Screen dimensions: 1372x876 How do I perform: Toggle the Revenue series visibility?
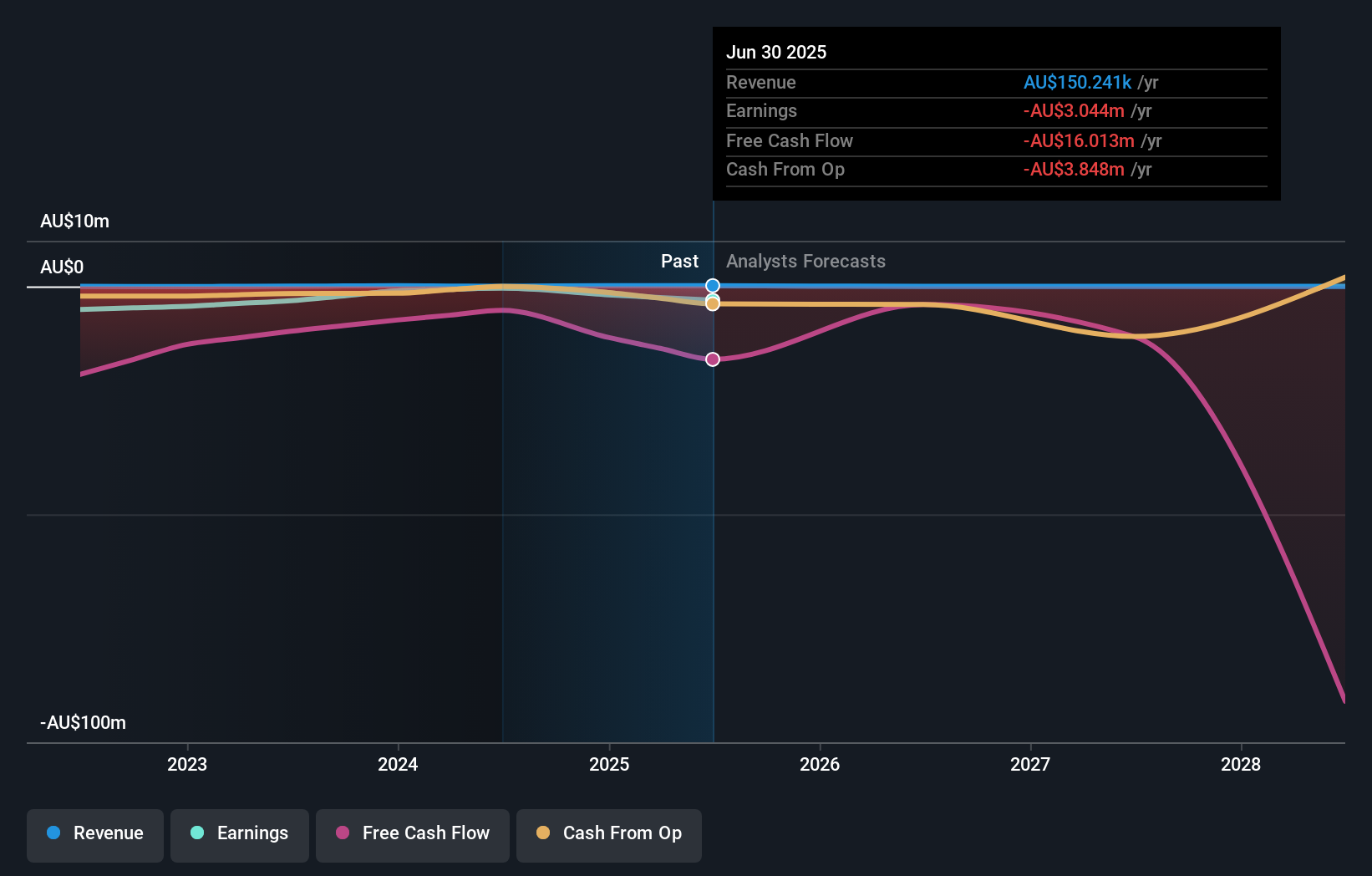pyautogui.click(x=94, y=833)
